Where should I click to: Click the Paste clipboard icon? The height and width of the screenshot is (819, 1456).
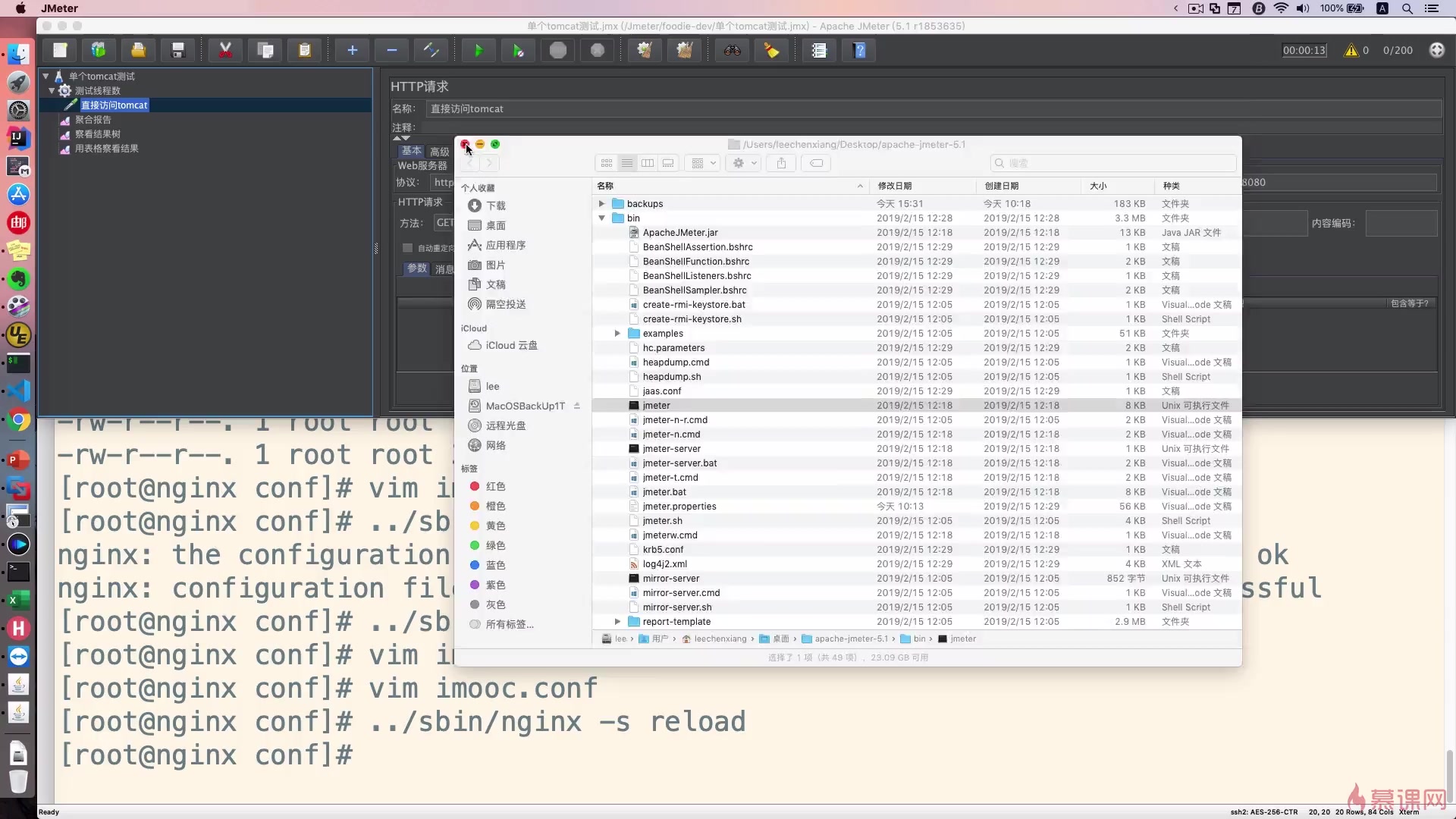tap(305, 50)
